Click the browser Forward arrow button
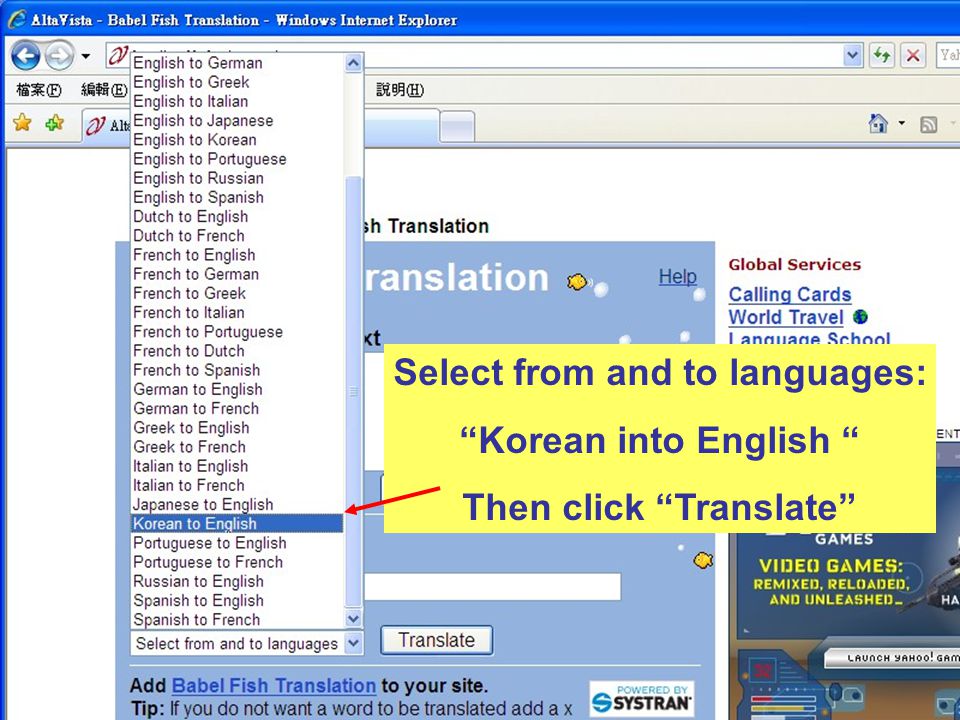Screen dimensions: 960x720 [x=59, y=56]
